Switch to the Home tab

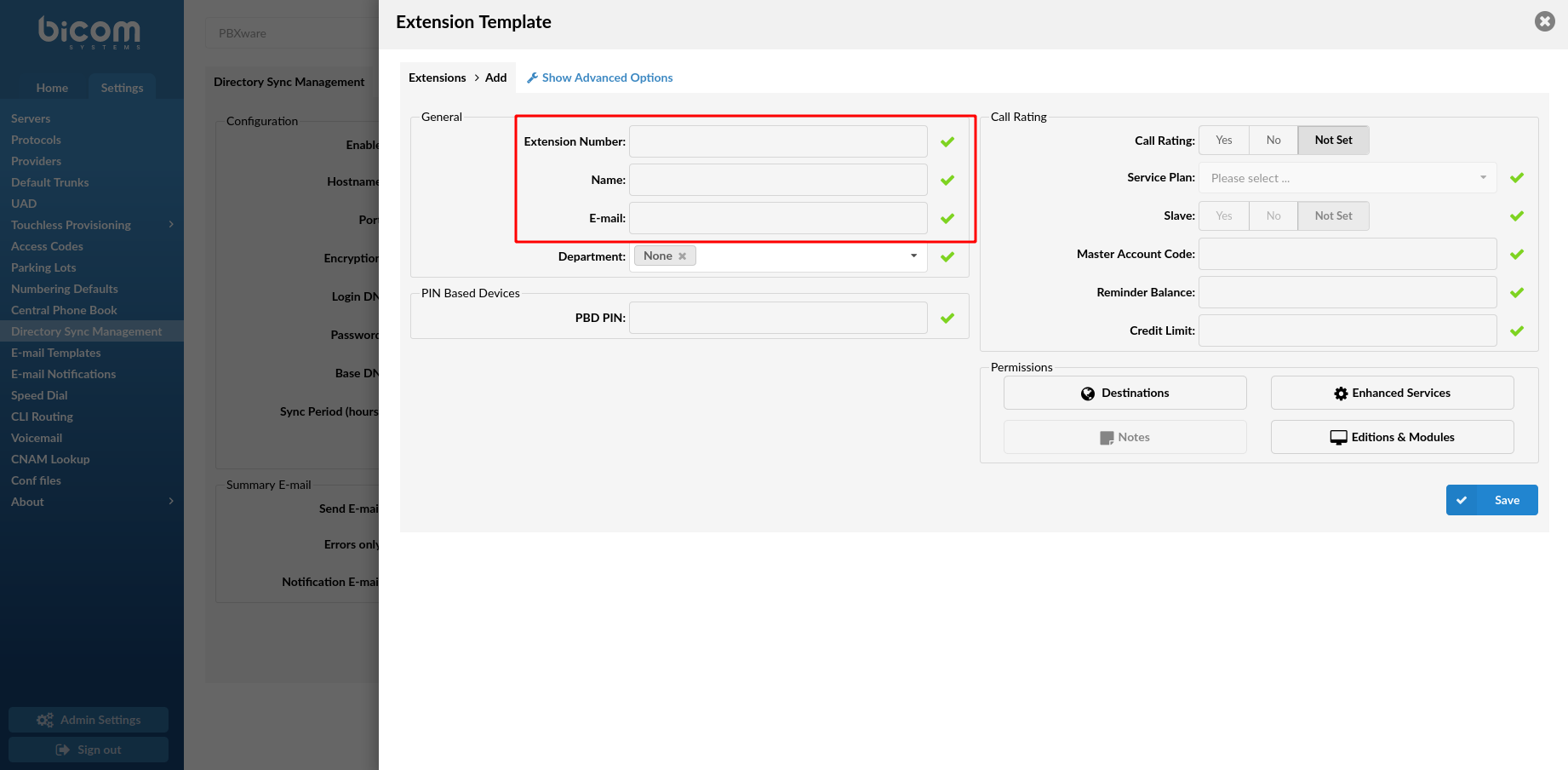click(x=52, y=88)
